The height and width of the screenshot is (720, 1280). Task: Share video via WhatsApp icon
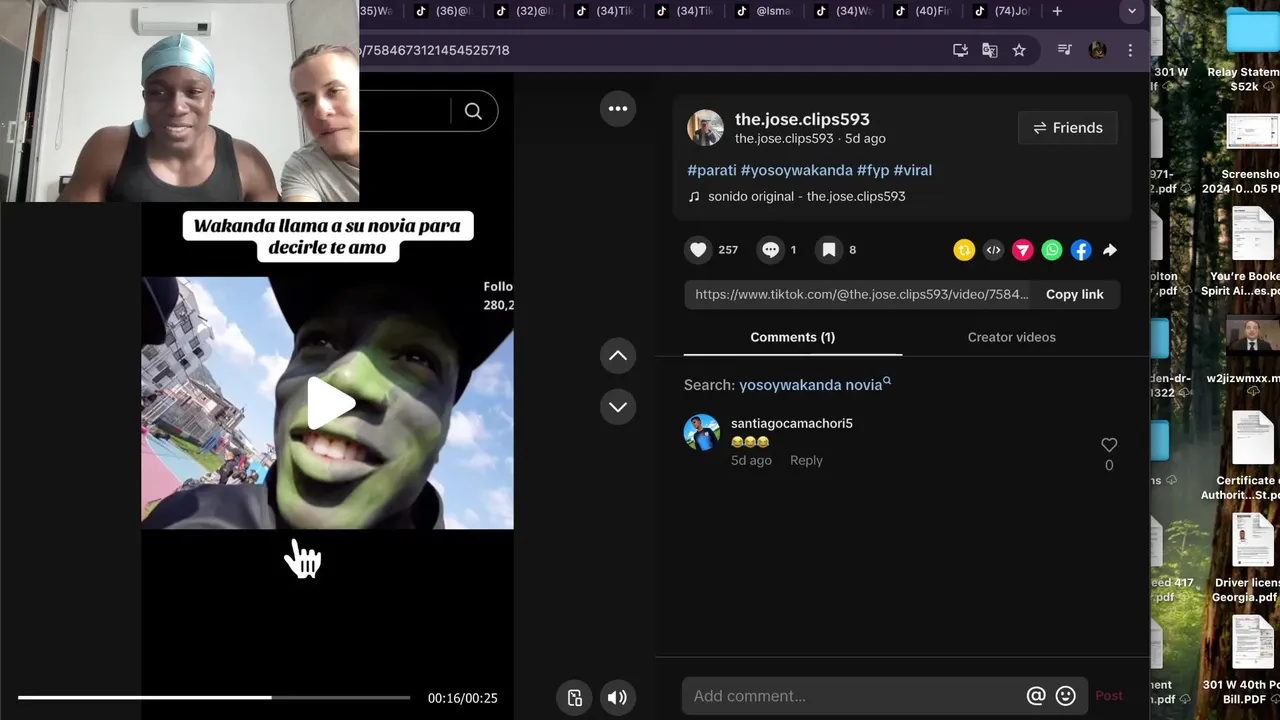(1052, 250)
